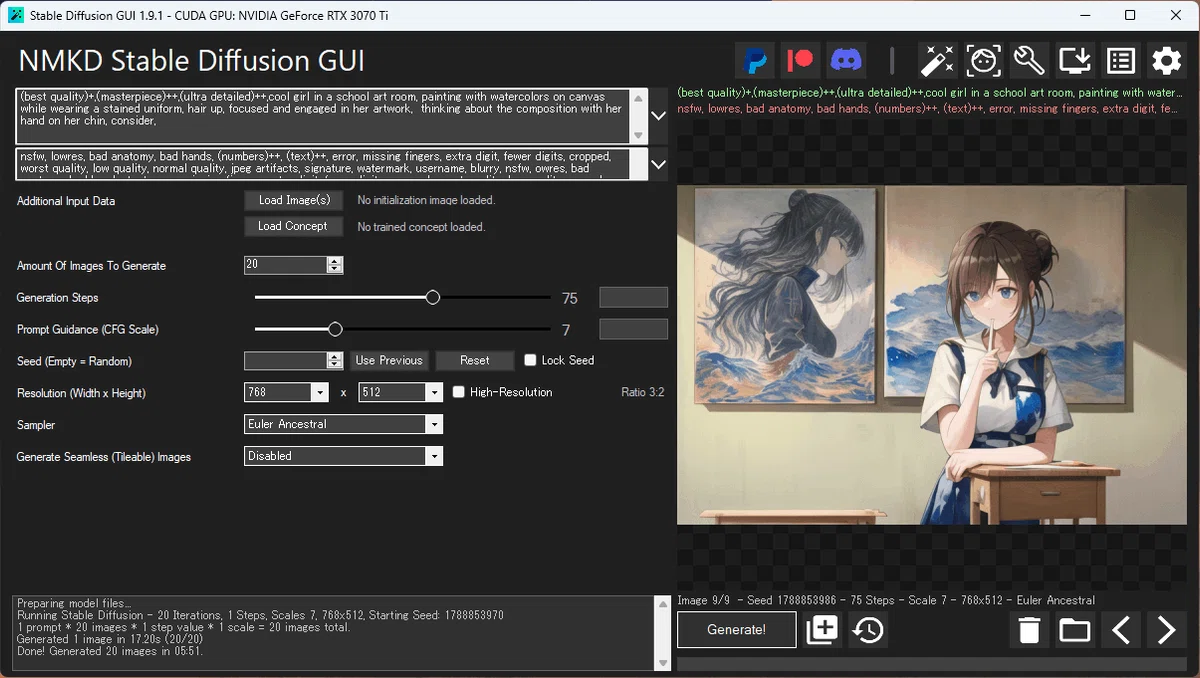Open the Discord server icon
This screenshot has height=678, width=1200.
click(846, 60)
